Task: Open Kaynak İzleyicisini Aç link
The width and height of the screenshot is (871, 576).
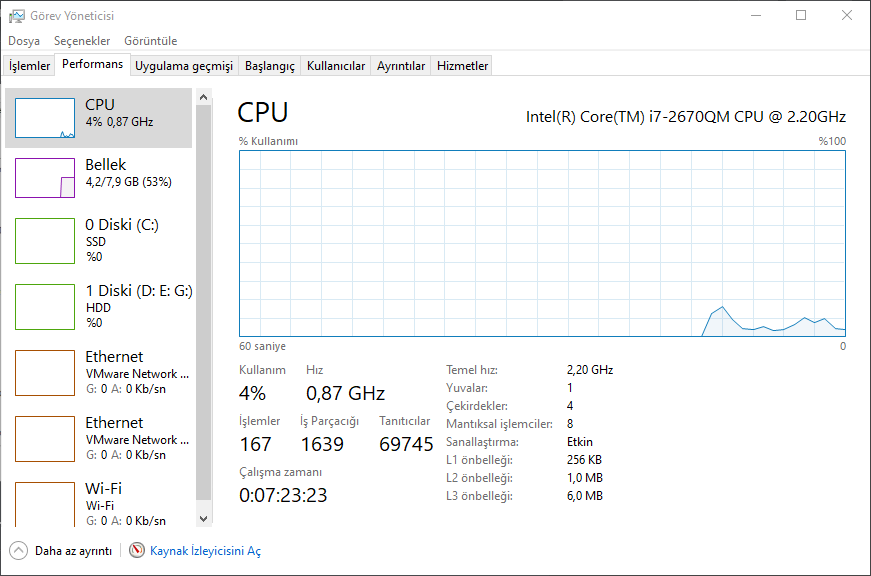Action: click(205, 550)
